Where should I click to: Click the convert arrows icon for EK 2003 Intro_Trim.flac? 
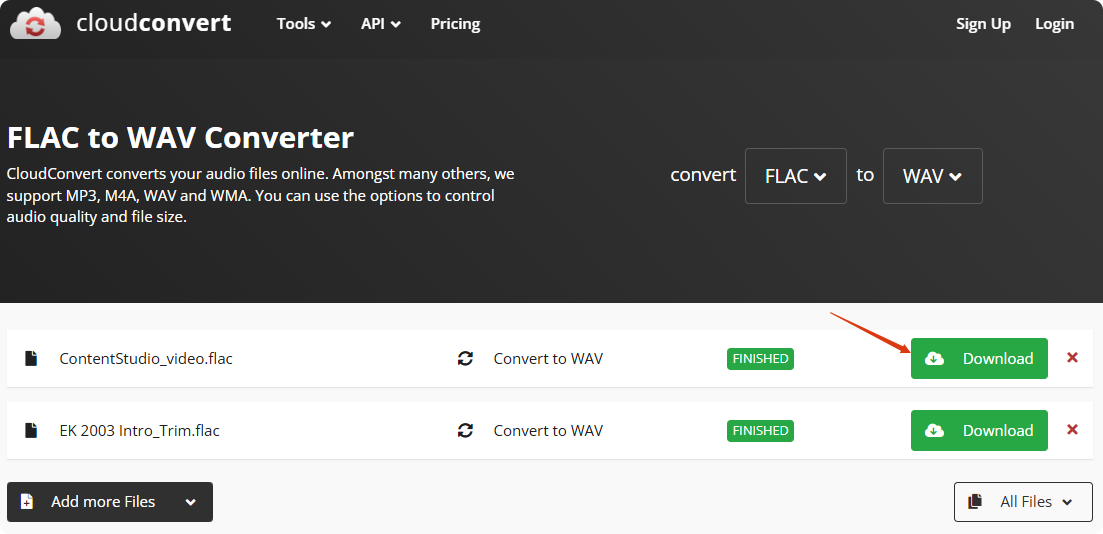465,430
